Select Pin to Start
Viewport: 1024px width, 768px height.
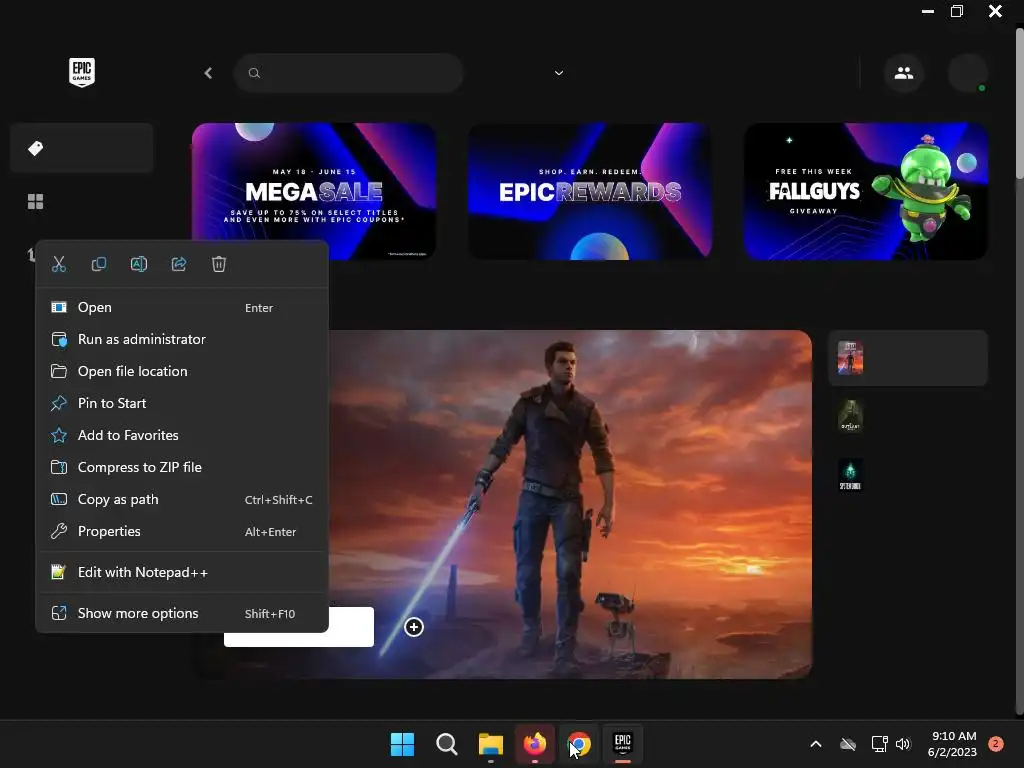(x=182, y=403)
